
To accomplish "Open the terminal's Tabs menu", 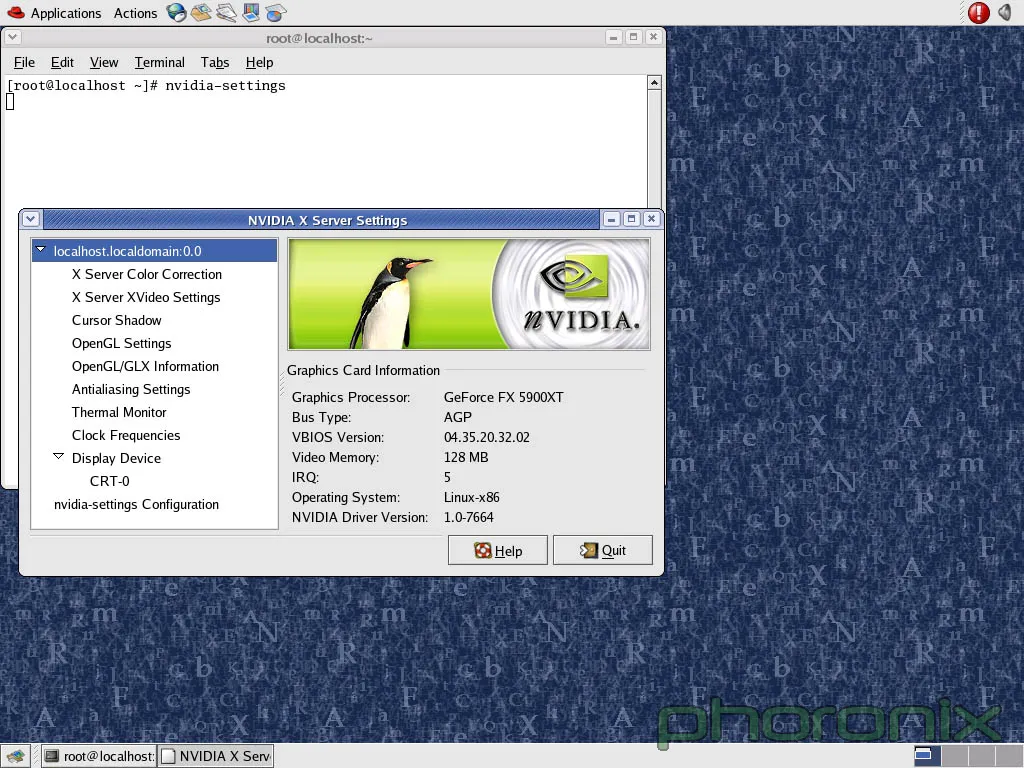I will pyautogui.click(x=215, y=62).
